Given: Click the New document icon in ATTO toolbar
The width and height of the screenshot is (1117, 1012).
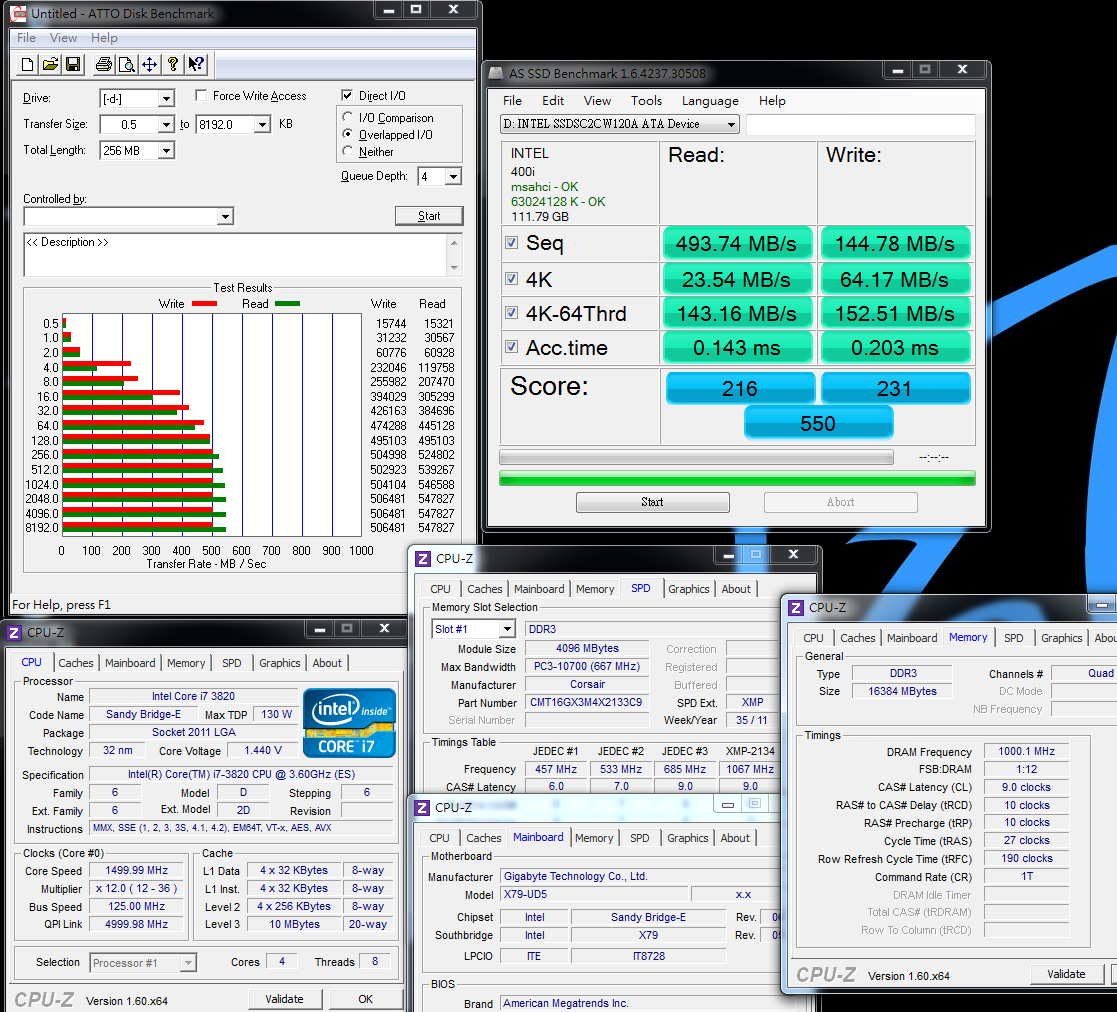Looking at the screenshot, I should (27, 65).
